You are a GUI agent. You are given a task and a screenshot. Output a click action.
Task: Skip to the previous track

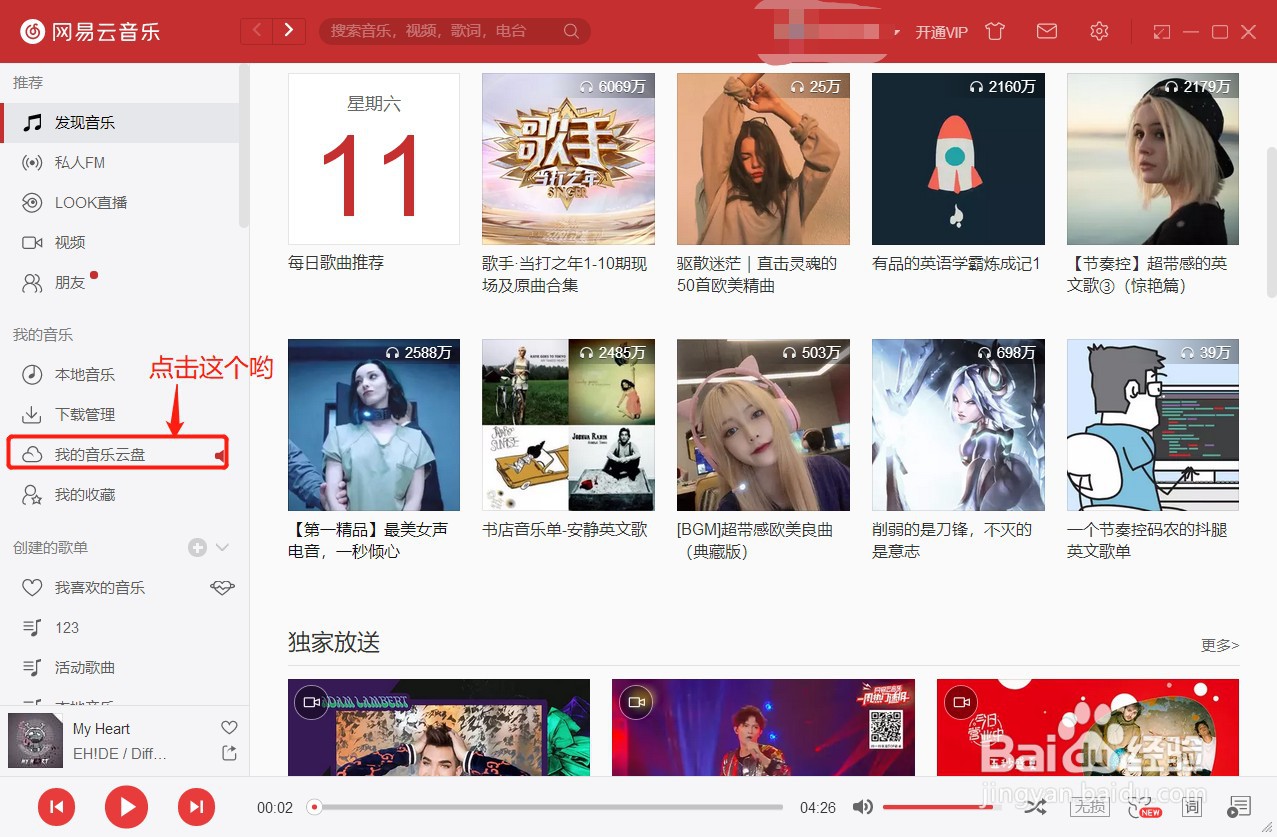point(57,807)
